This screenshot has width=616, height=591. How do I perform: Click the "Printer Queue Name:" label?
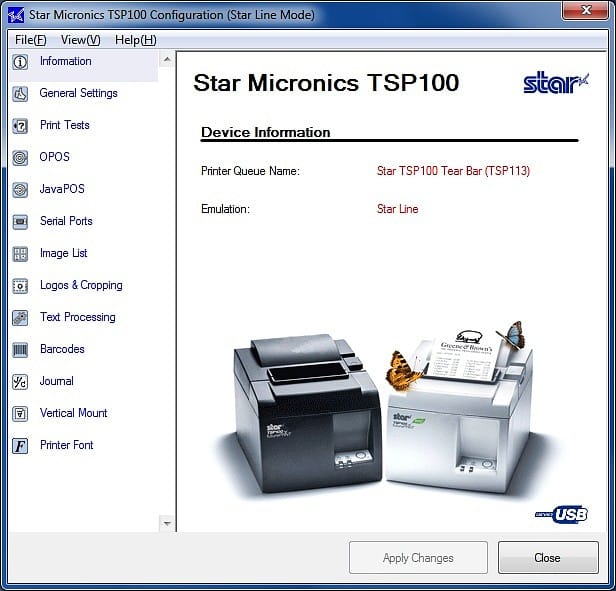250,171
